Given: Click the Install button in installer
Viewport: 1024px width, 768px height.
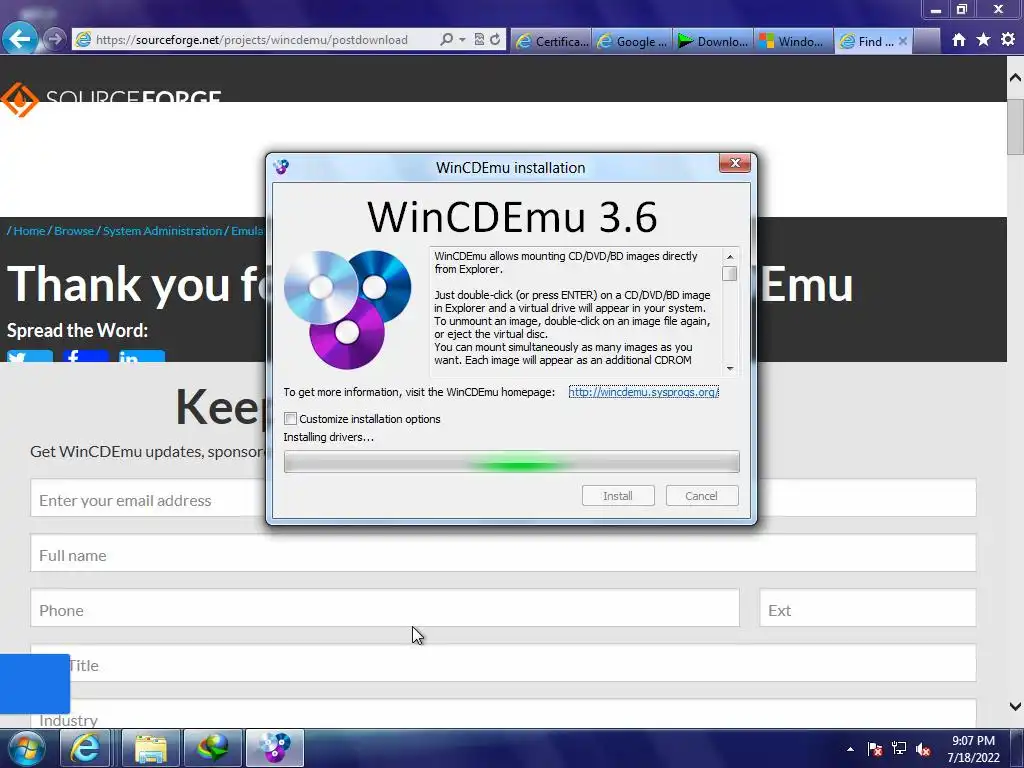Looking at the screenshot, I should click(618, 496).
